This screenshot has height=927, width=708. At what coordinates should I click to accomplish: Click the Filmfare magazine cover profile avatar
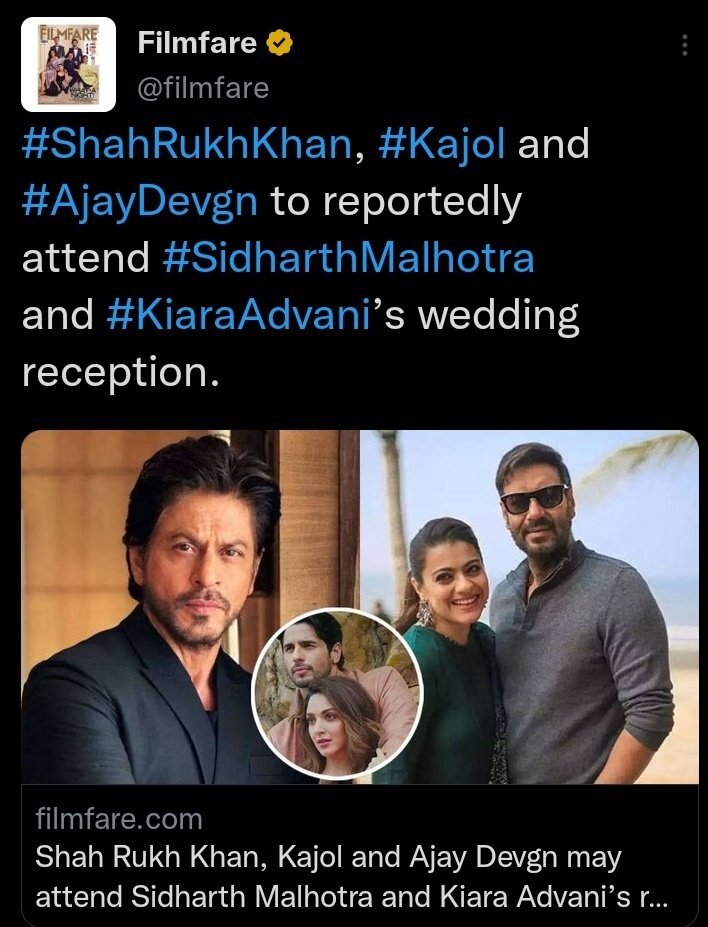click(x=65, y=65)
